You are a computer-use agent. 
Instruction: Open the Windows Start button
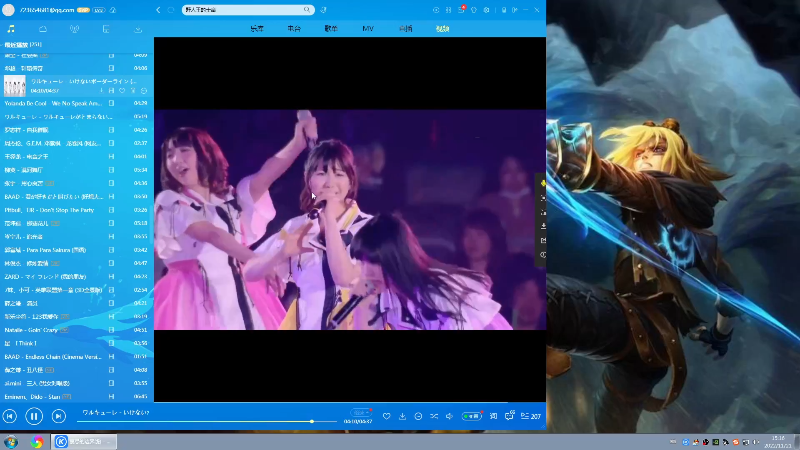[x=11, y=442]
